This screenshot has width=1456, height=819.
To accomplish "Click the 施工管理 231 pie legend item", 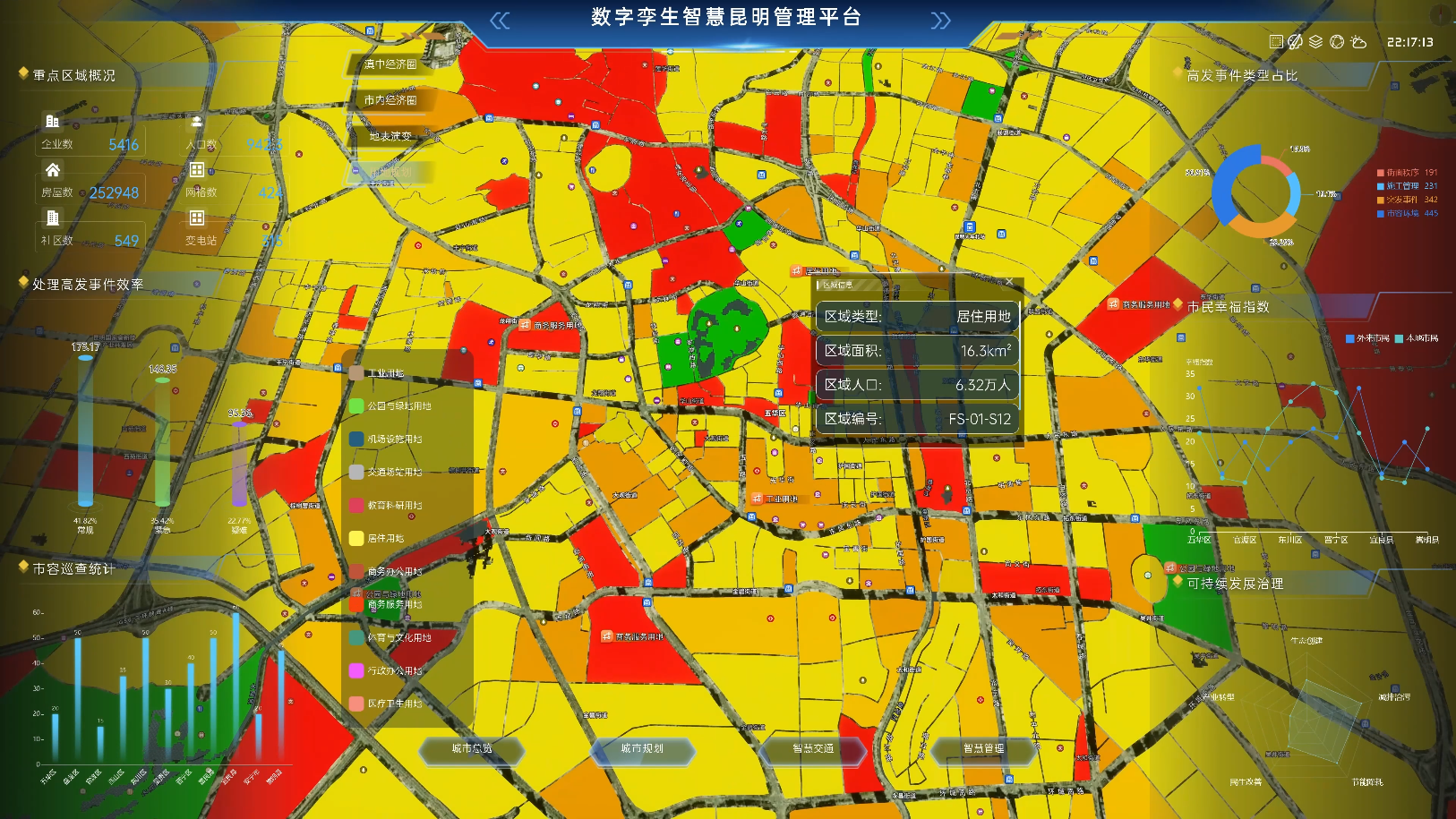I will click(x=1408, y=186).
